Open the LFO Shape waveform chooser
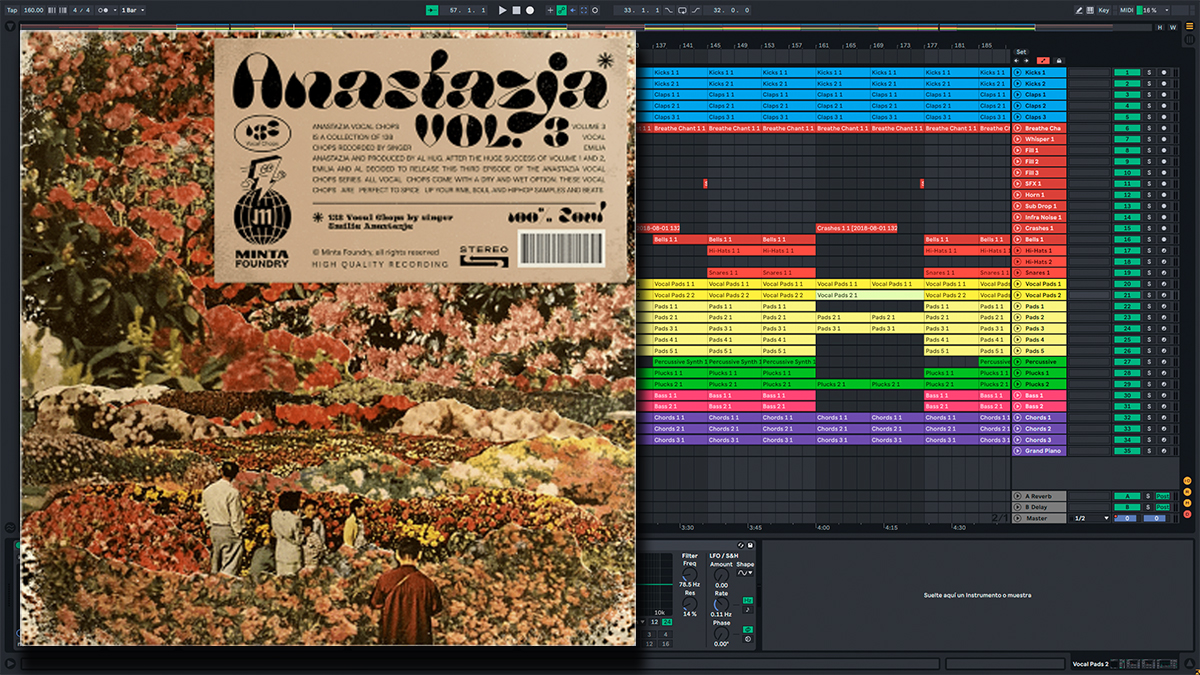Screen dimensions: 1200x675 (x=745, y=573)
